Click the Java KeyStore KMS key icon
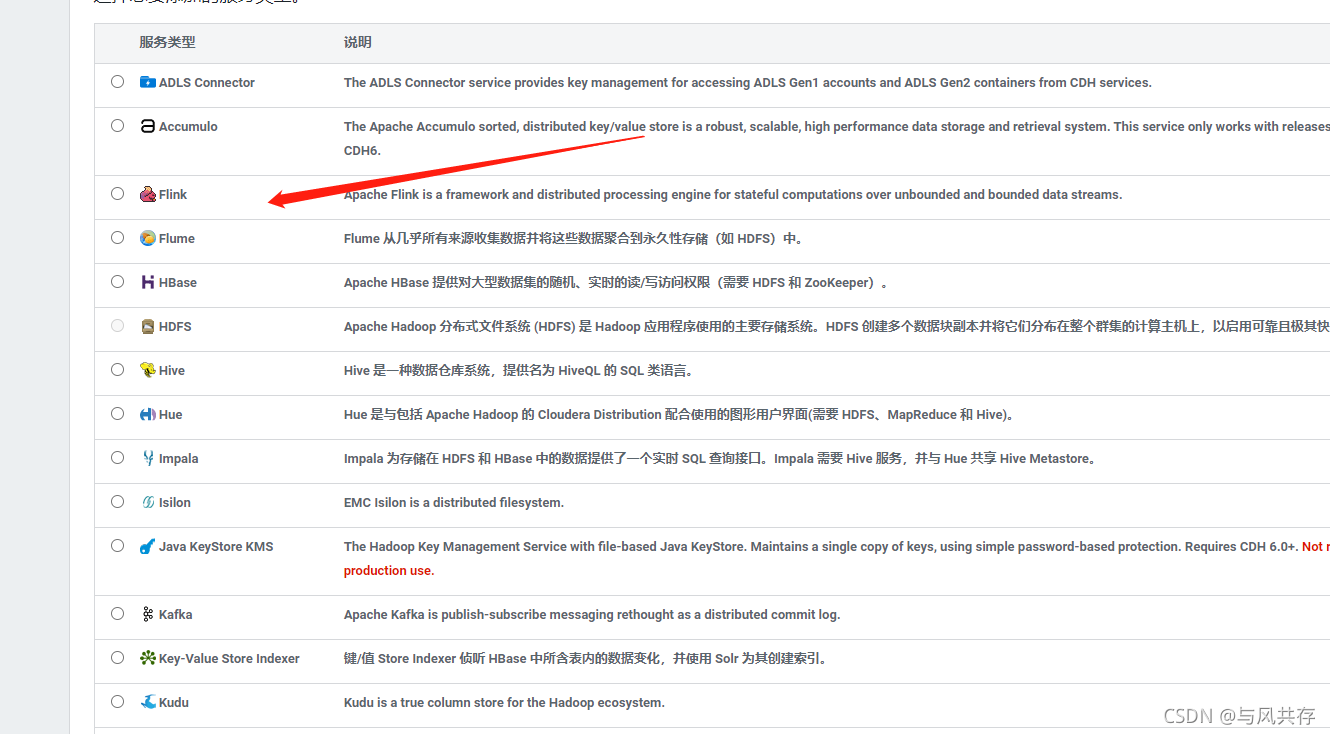 click(x=148, y=546)
